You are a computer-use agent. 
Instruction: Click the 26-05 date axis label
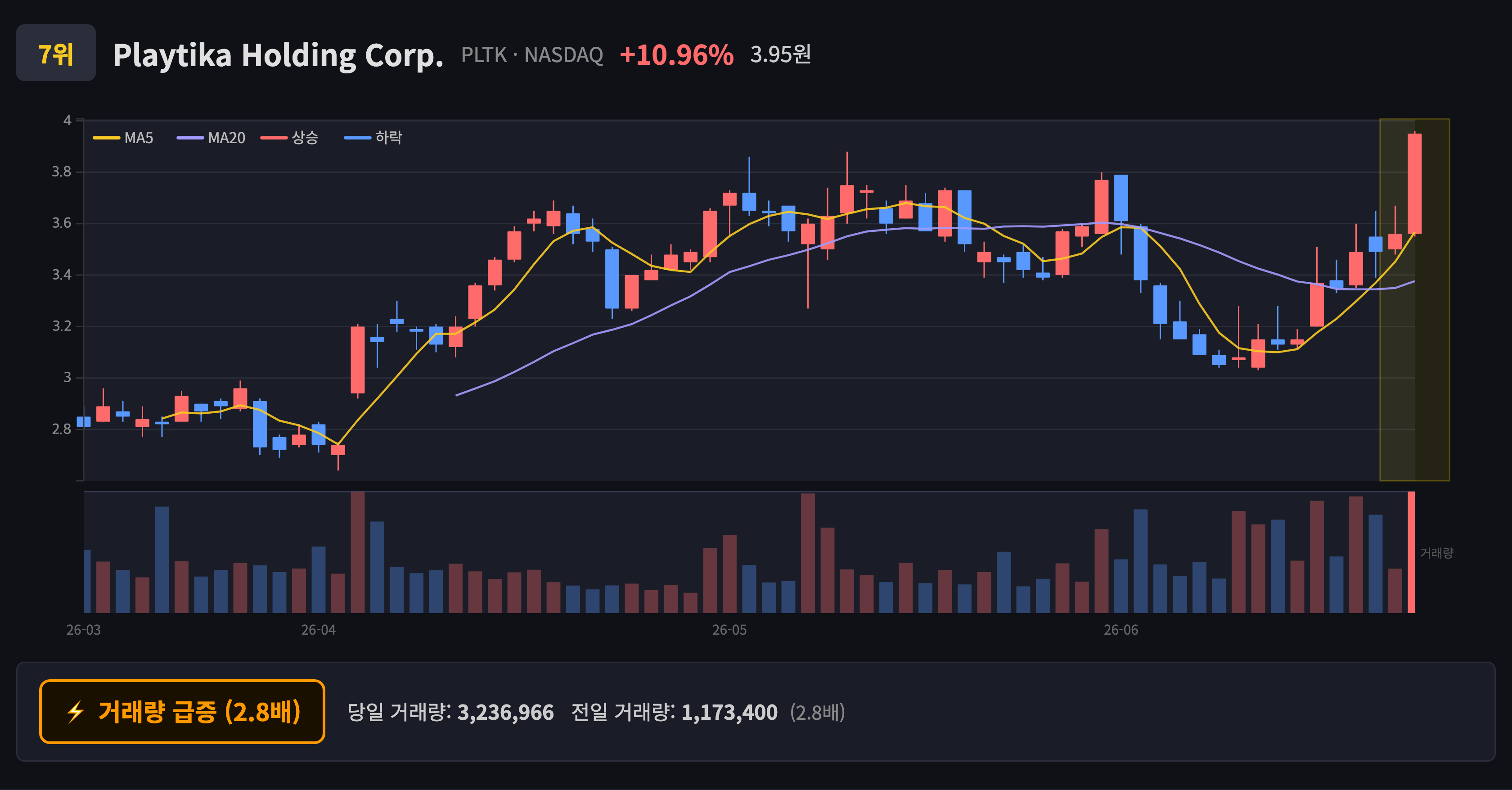pyautogui.click(x=729, y=630)
